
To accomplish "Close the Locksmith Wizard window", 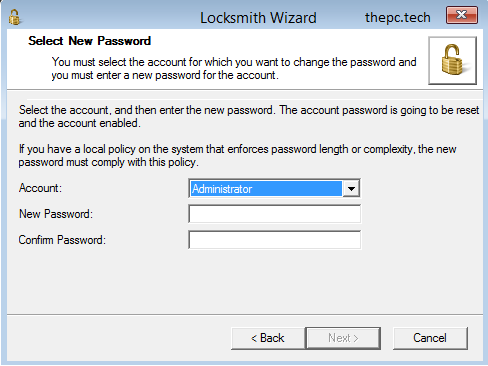I will pyautogui.click(x=462, y=15).
